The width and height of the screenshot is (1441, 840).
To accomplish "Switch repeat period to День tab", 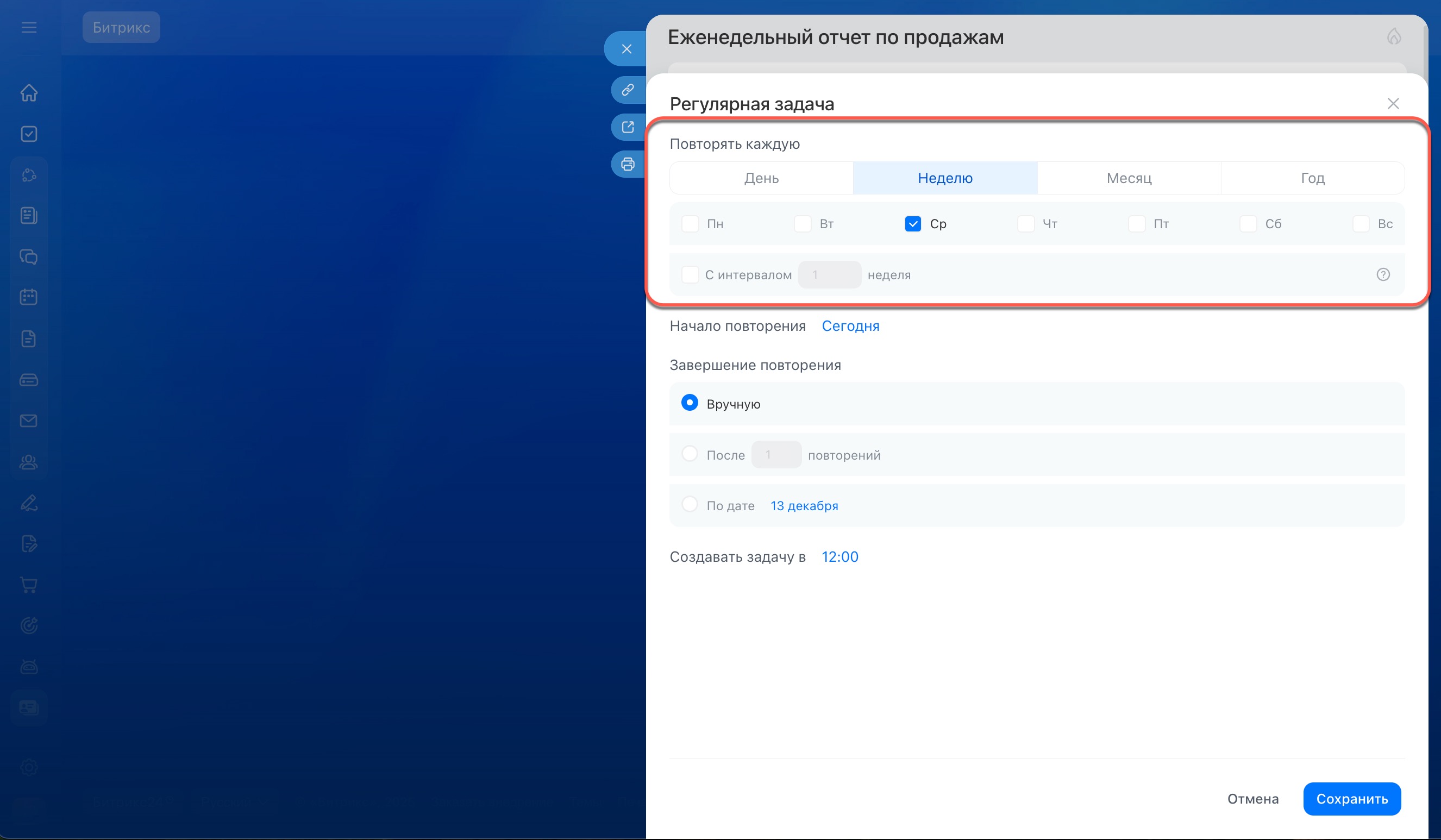I will [x=761, y=178].
